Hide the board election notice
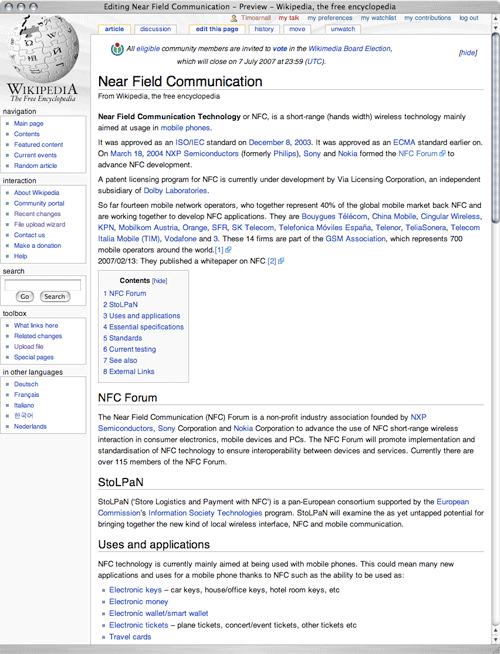The image size is (500, 654). pos(468,53)
